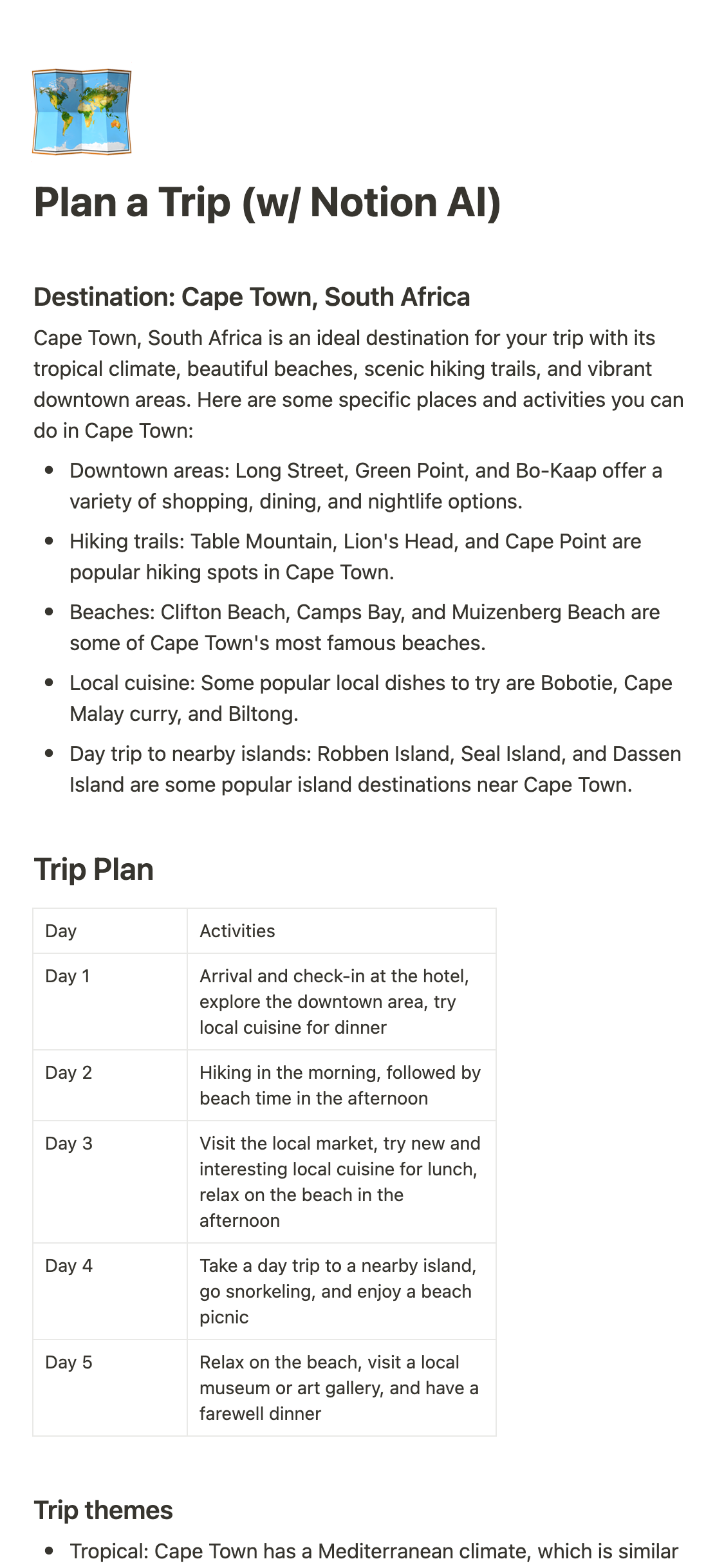The width and height of the screenshot is (724, 1568).
Task: Click the world map page icon
Action: point(82,112)
